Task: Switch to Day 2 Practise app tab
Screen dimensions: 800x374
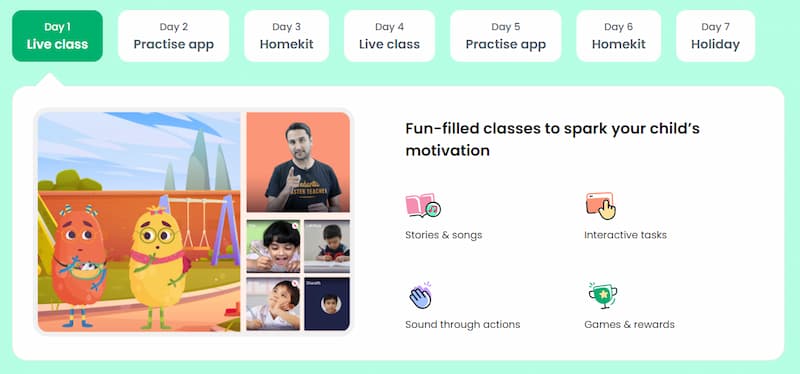Action: click(173, 36)
